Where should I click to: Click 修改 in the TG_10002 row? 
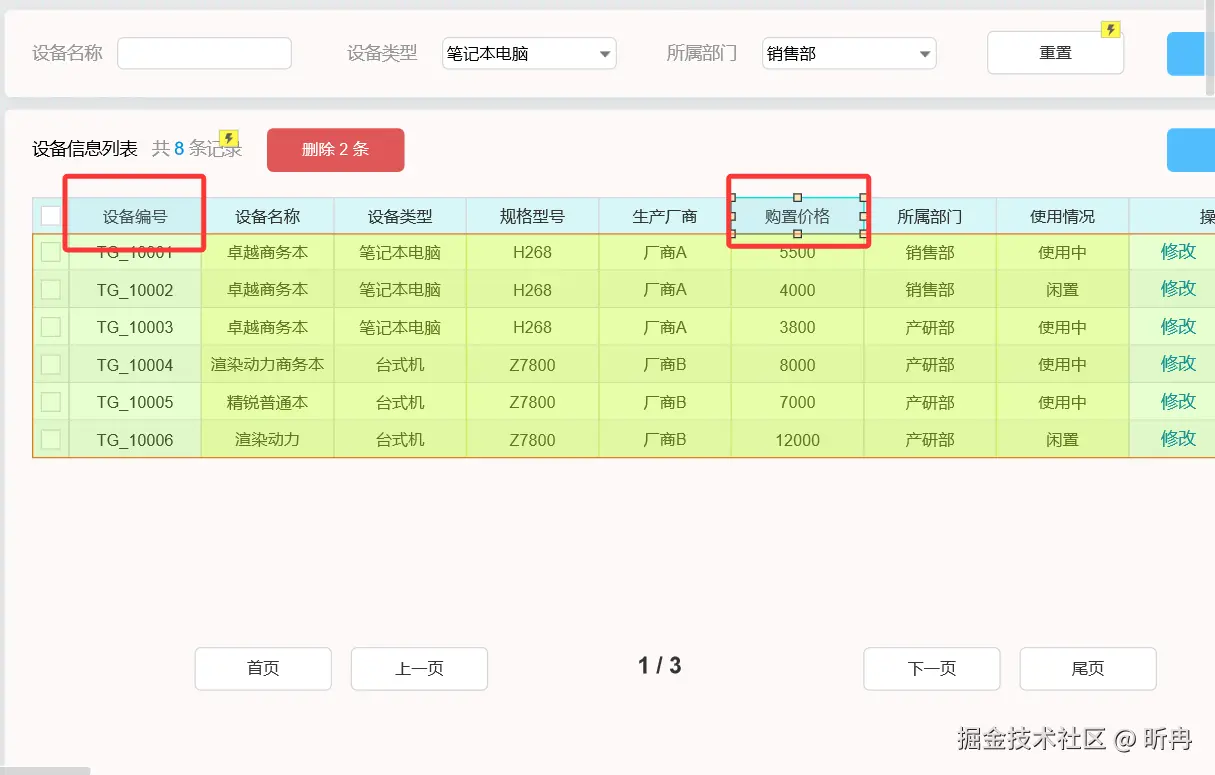(1179, 288)
